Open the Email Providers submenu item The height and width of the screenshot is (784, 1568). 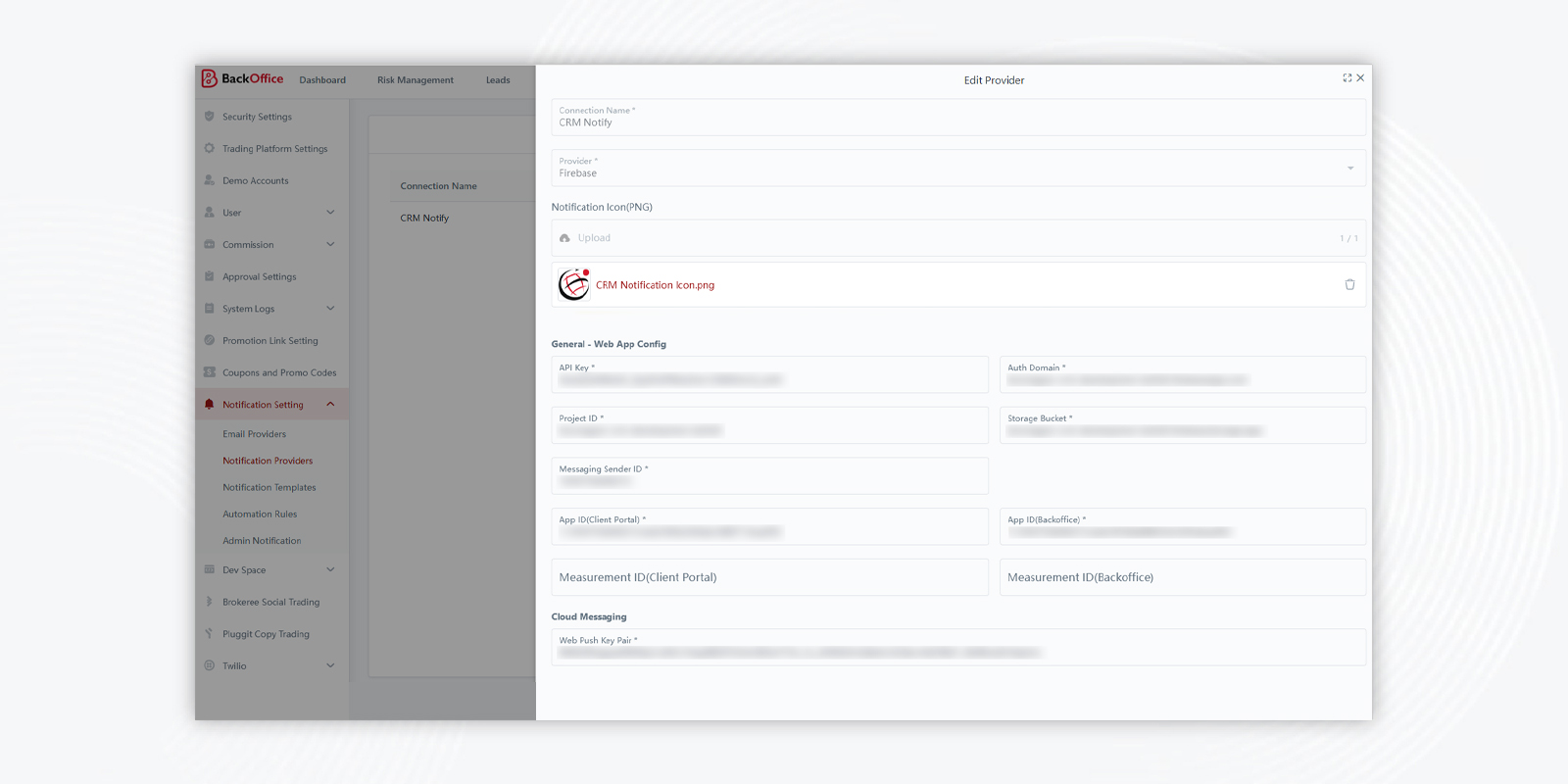click(255, 434)
